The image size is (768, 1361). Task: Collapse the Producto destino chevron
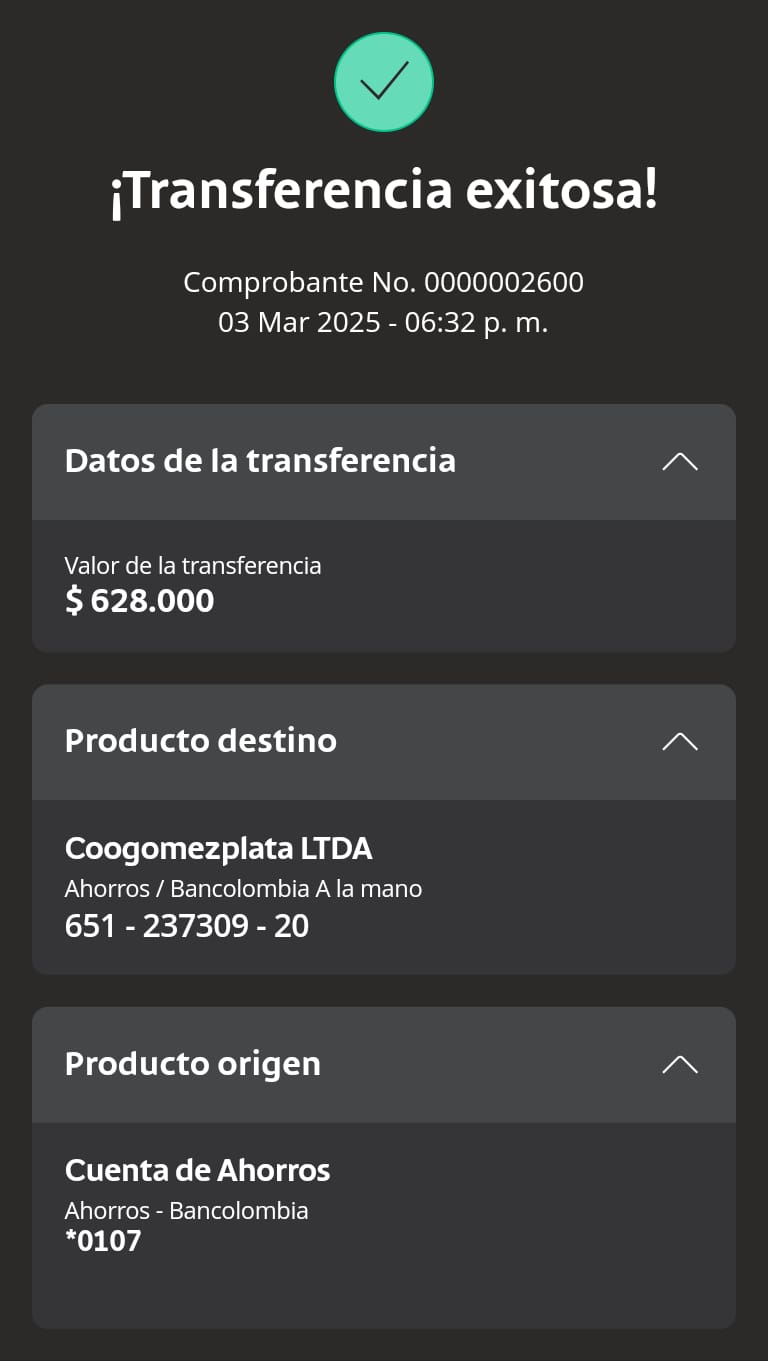tap(680, 741)
